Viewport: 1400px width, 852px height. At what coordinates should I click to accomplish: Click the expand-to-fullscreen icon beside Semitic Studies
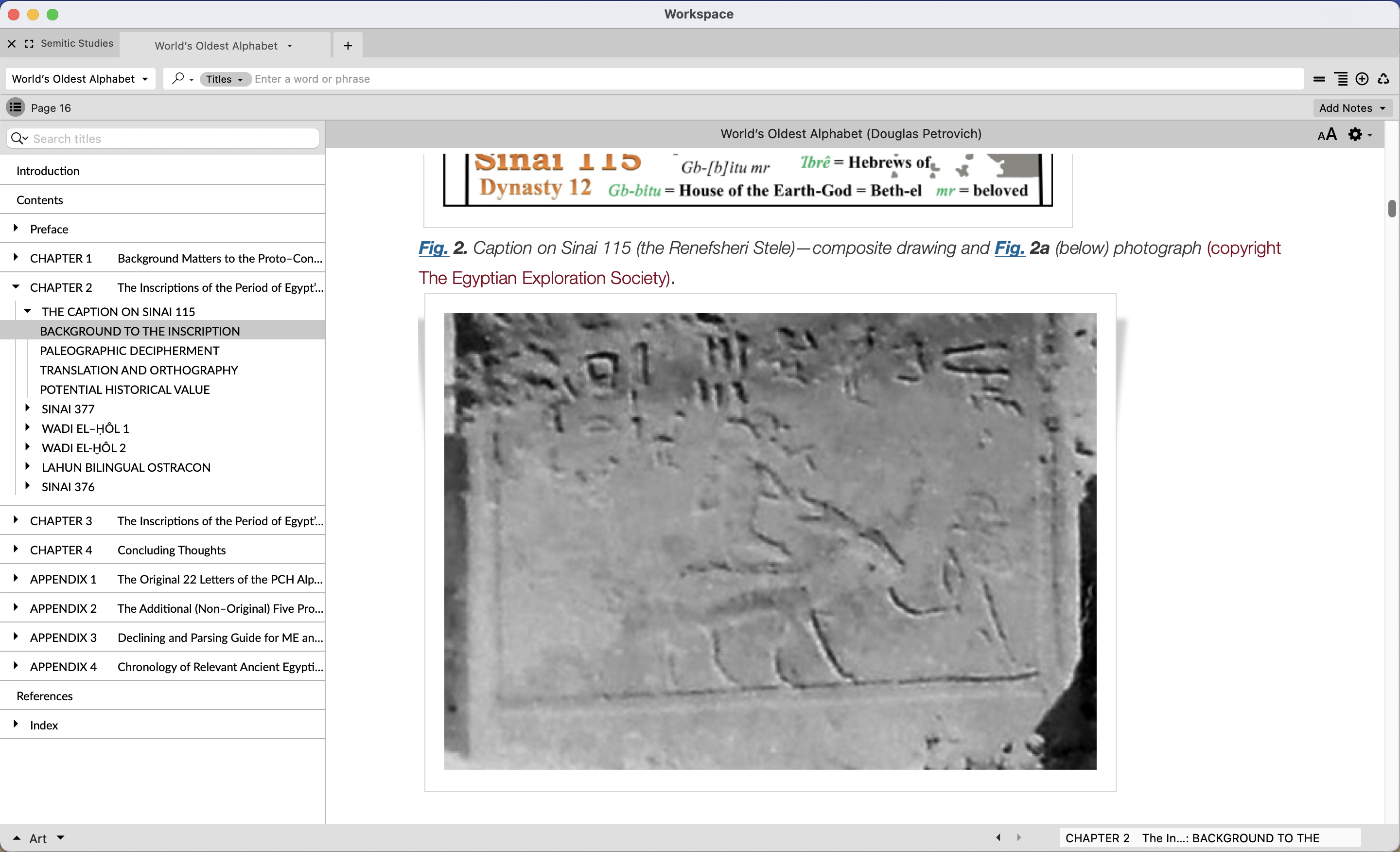click(x=29, y=44)
